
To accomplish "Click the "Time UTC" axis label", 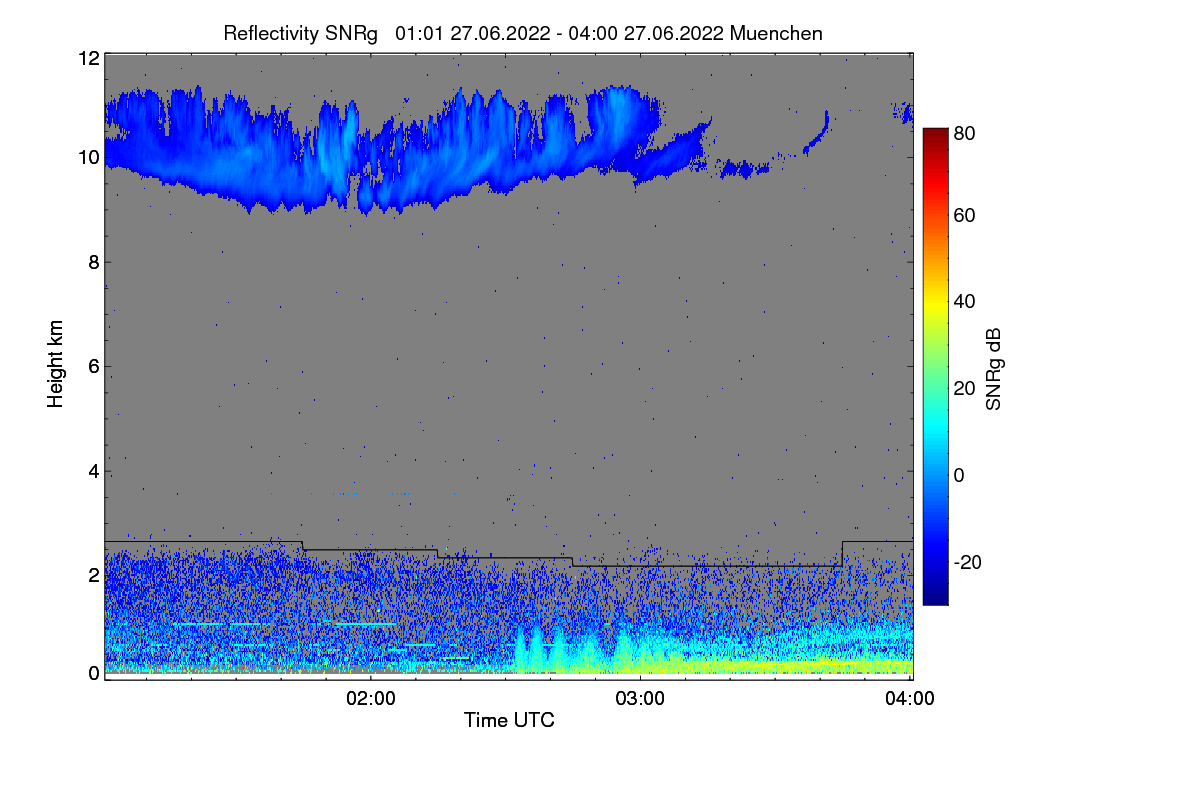I will 509,720.
